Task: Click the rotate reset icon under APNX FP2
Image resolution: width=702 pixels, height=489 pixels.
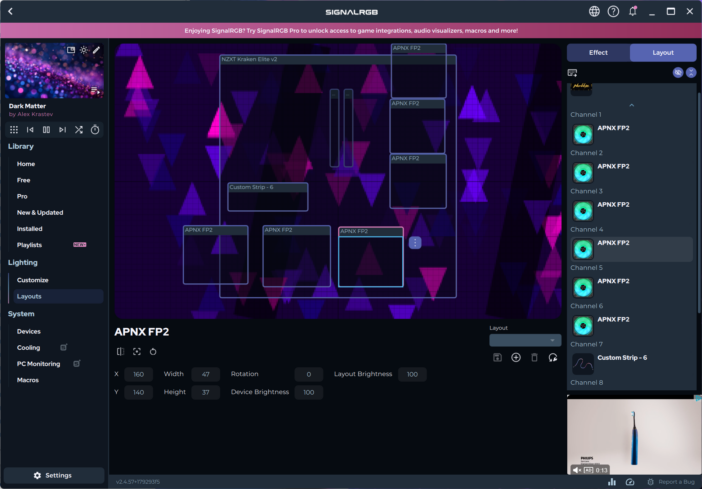Action: pos(153,352)
